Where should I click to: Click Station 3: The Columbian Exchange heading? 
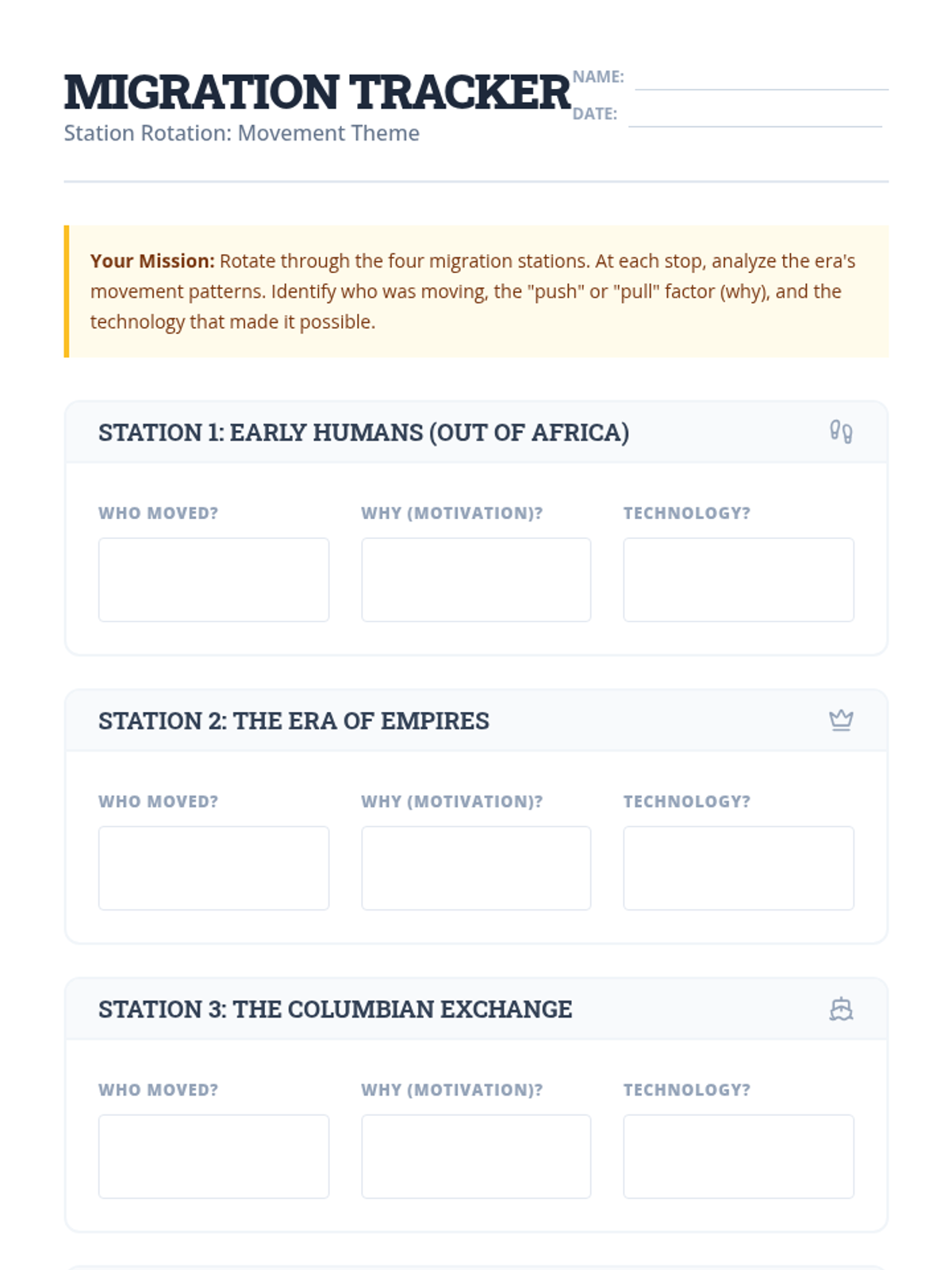(x=335, y=1009)
